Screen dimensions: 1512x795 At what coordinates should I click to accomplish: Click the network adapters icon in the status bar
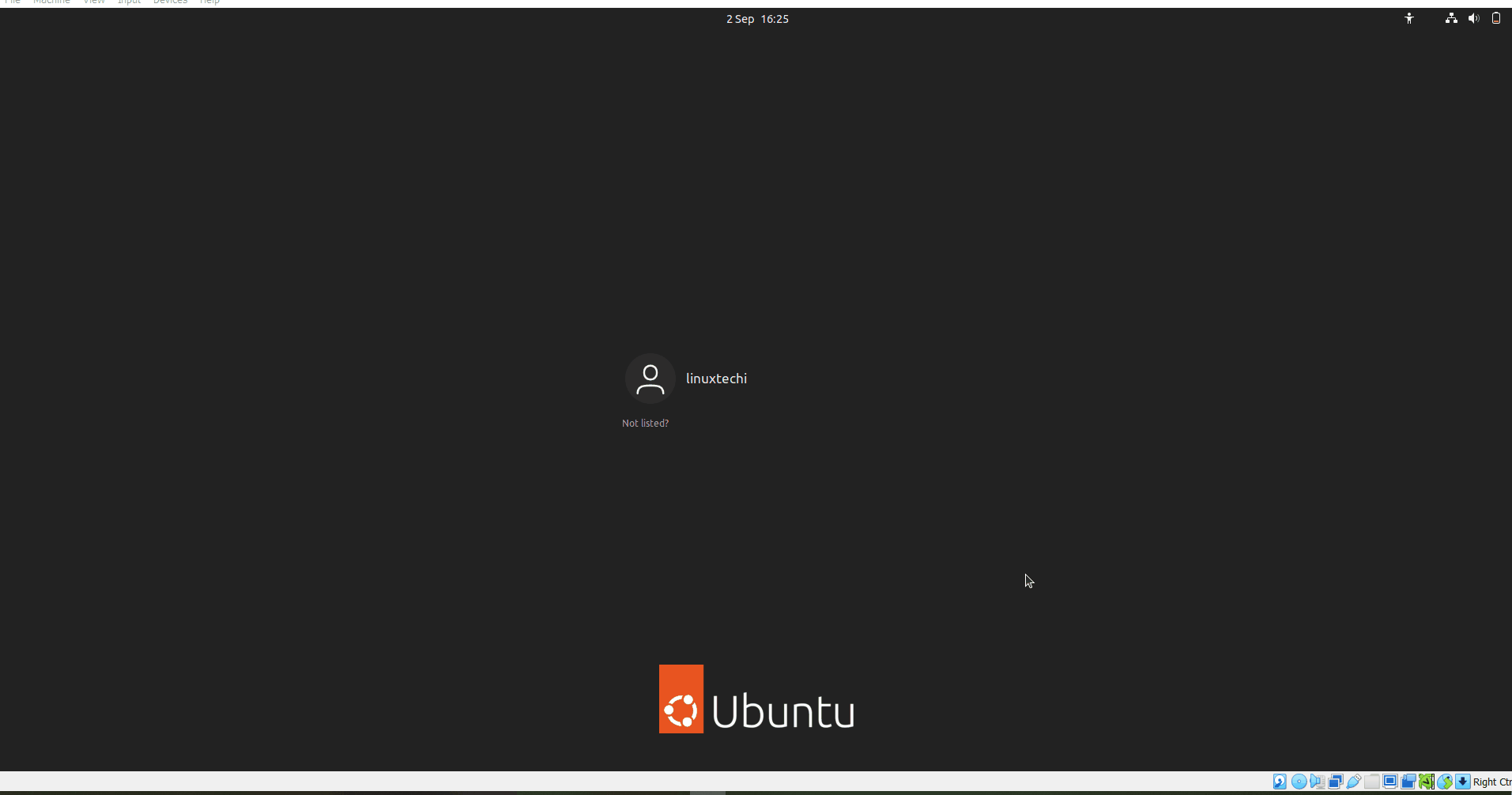(x=1336, y=781)
